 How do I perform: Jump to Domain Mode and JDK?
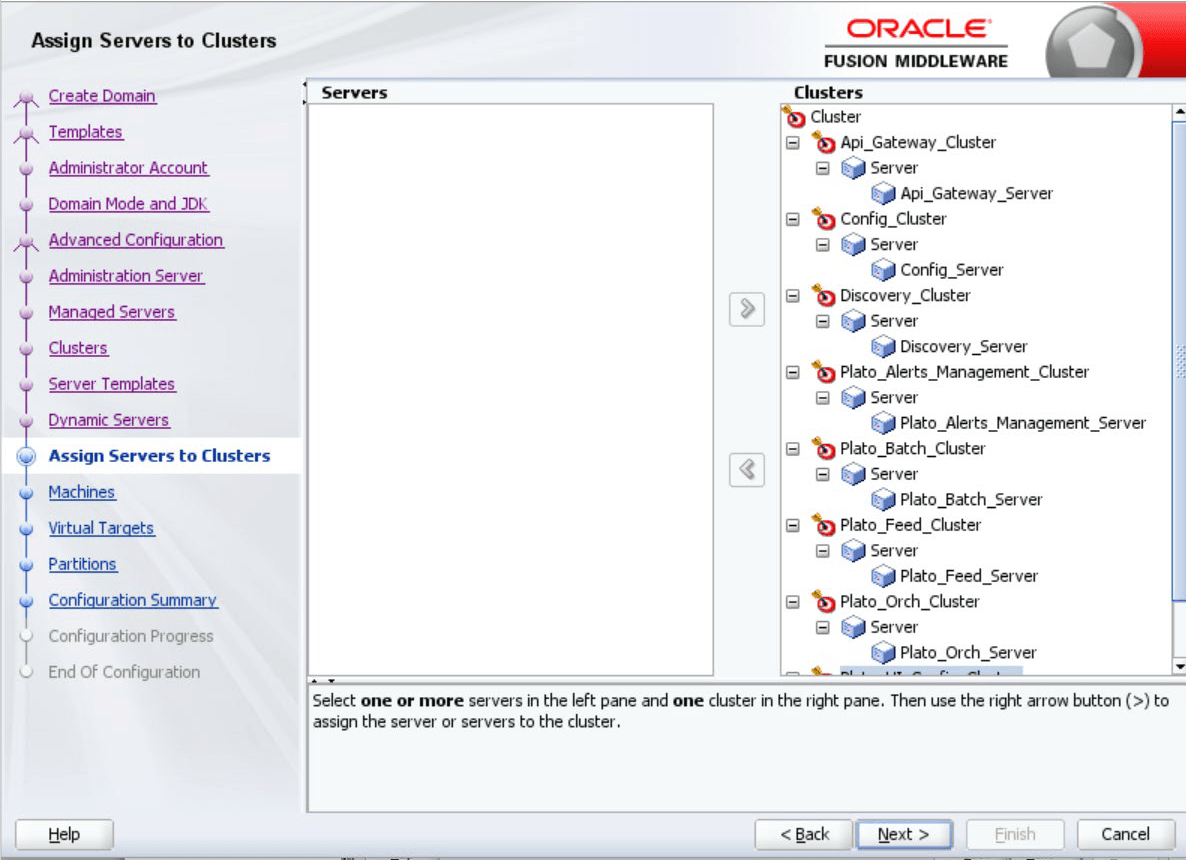tap(129, 203)
